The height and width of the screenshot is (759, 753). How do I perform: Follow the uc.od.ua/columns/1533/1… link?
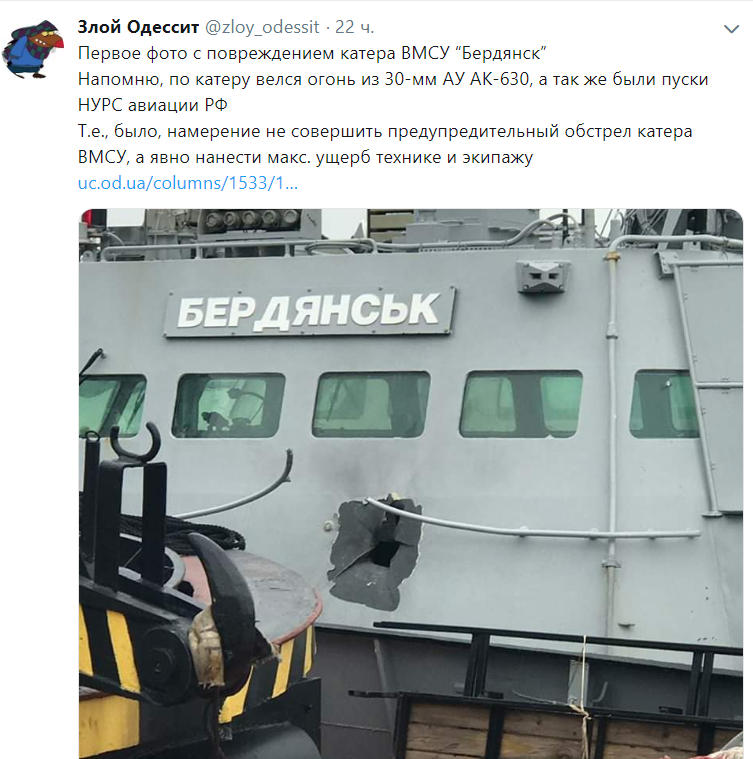[x=188, y=183]
